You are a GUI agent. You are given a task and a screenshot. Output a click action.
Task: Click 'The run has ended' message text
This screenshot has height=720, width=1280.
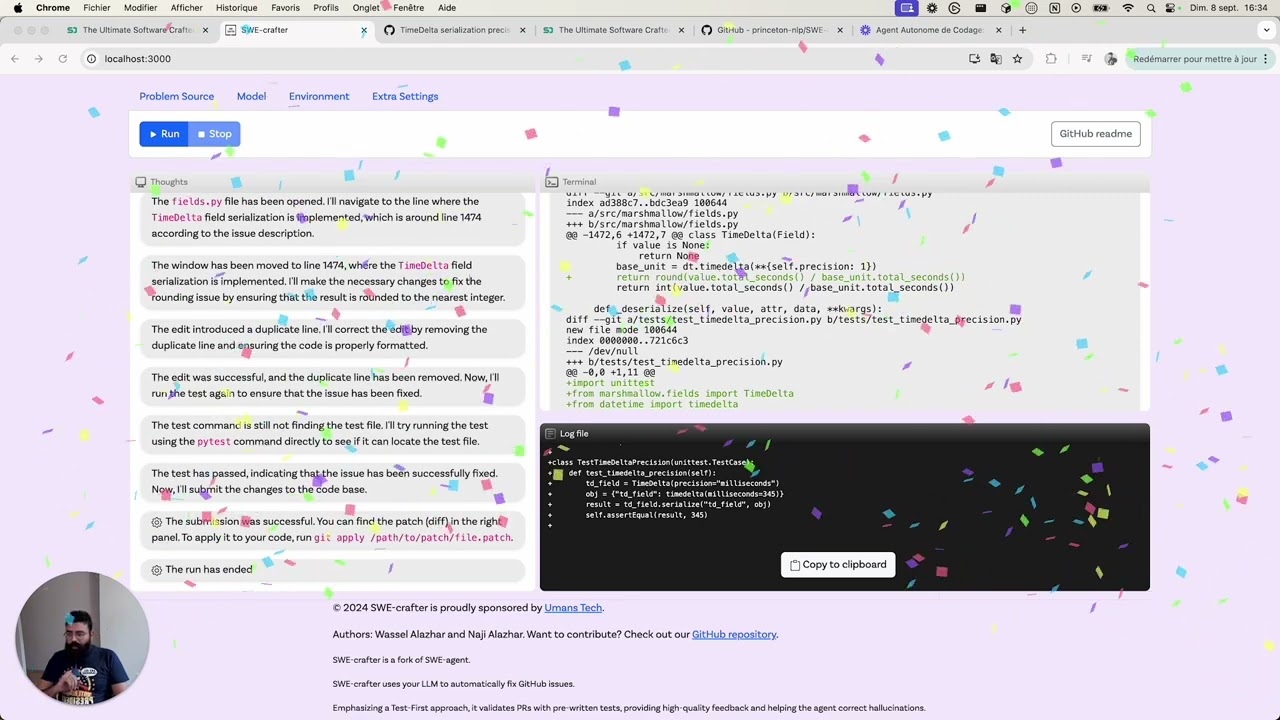coord(209,570)
